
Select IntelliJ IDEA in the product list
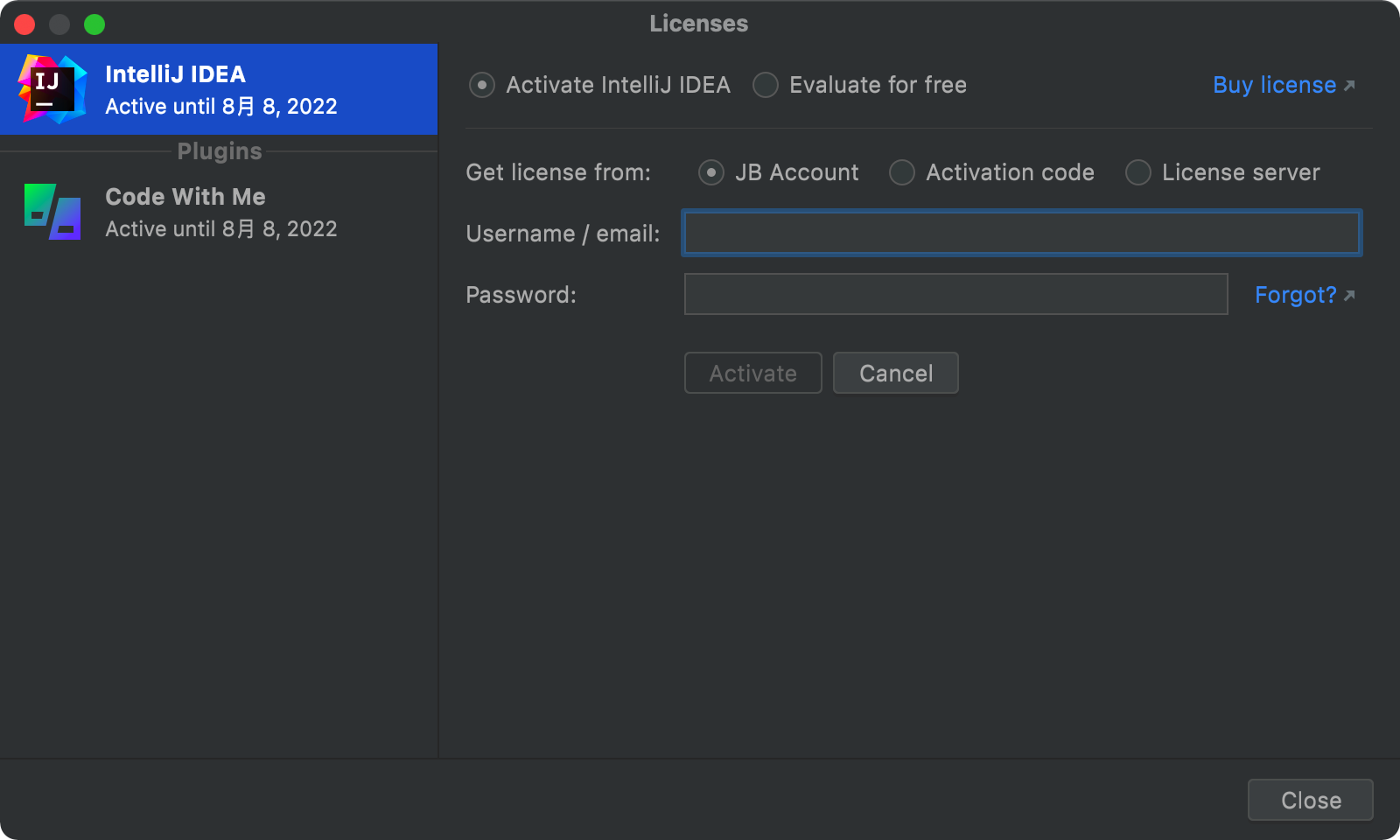point(219,89)
